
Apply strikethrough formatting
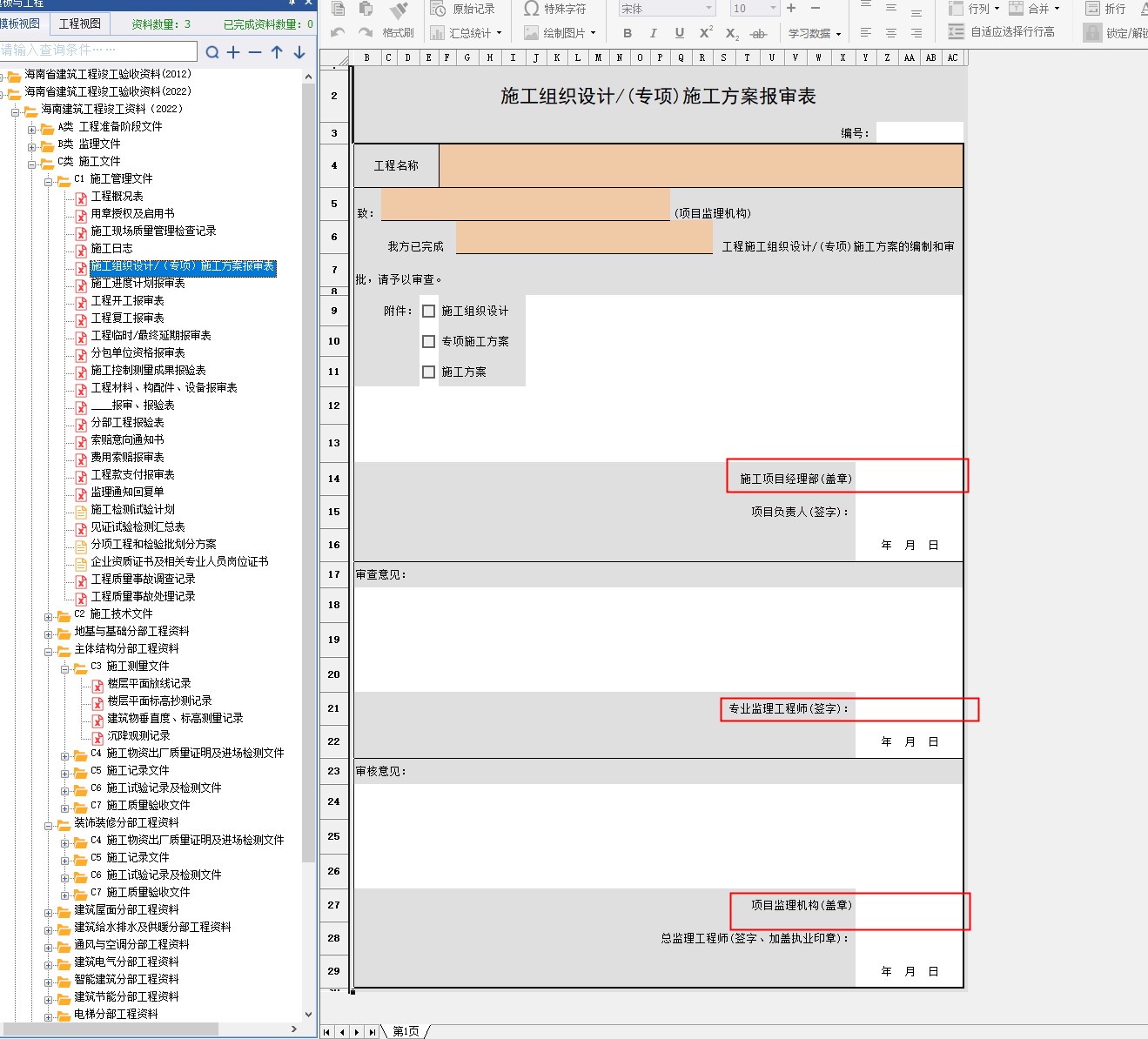tap(758, 33)
